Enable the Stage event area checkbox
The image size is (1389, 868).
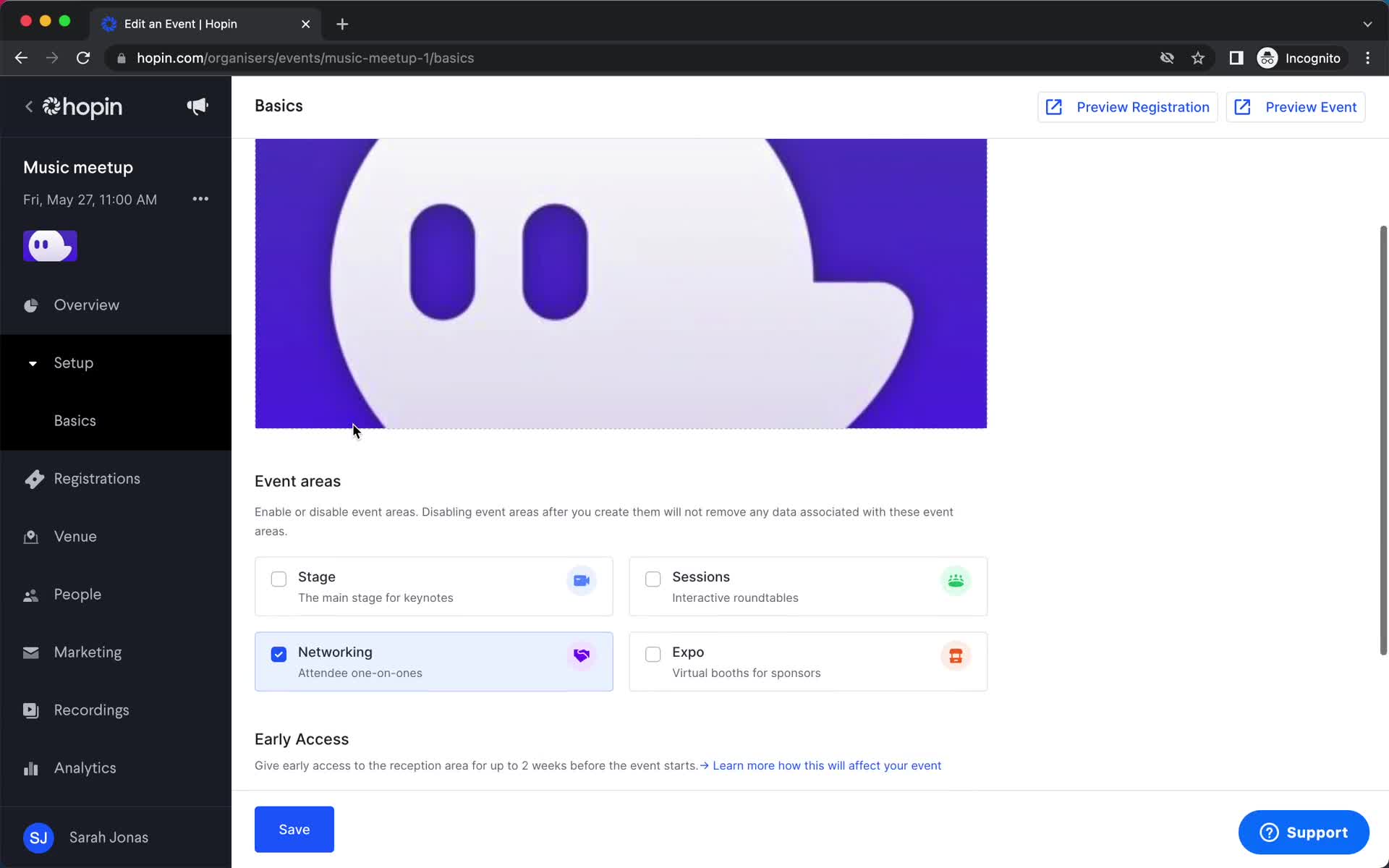(279, 579)
